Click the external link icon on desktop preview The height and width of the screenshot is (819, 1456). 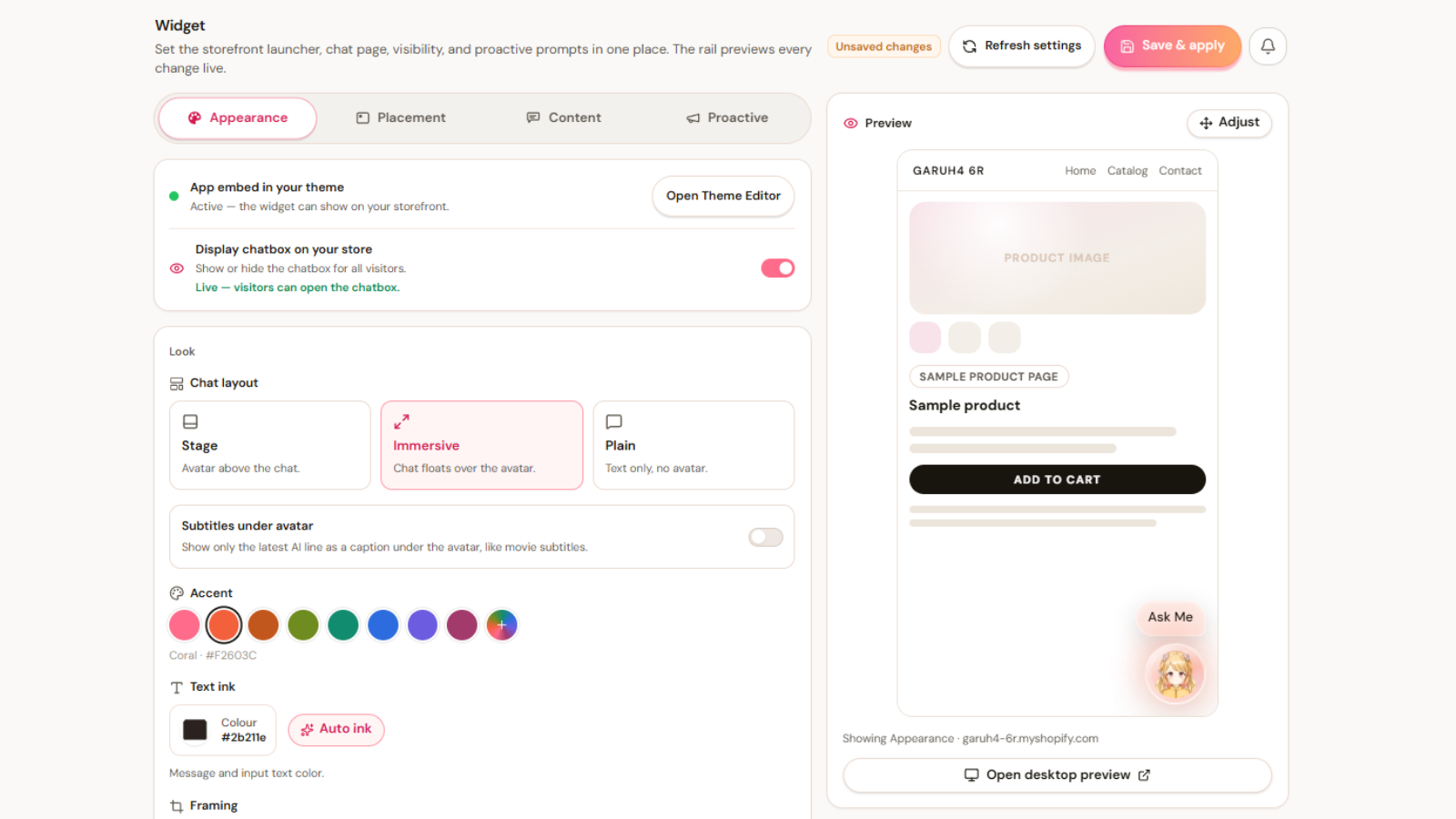click(x=1144, y=775)
